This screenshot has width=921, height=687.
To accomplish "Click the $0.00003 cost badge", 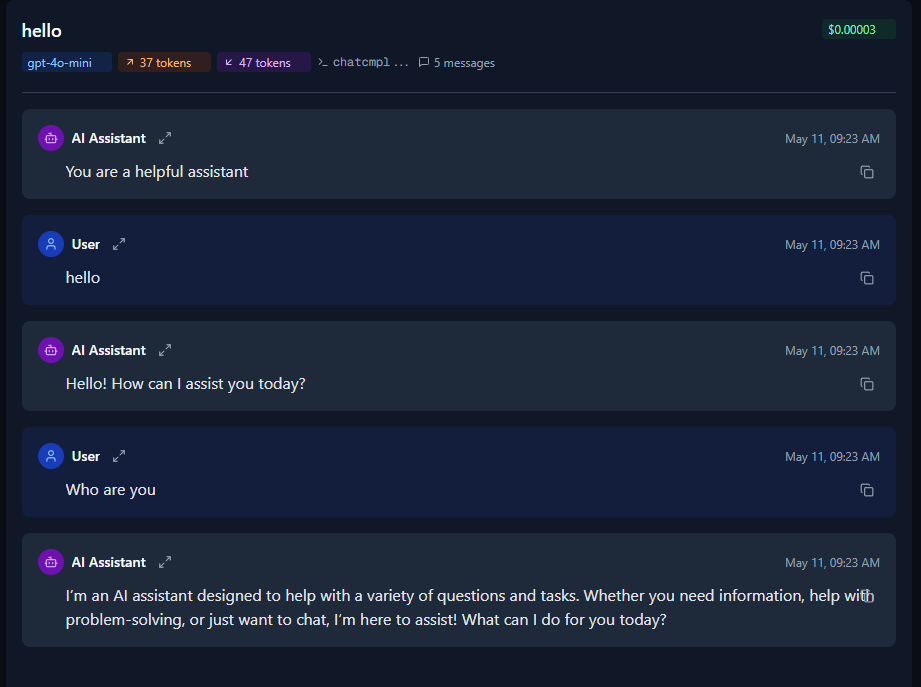I will [858, 29].
